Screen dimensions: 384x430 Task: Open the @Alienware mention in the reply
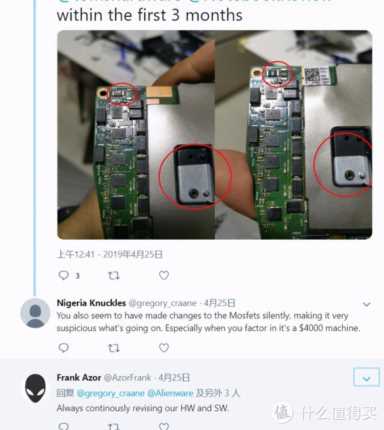pyautogui.click(x=170, y=393)
